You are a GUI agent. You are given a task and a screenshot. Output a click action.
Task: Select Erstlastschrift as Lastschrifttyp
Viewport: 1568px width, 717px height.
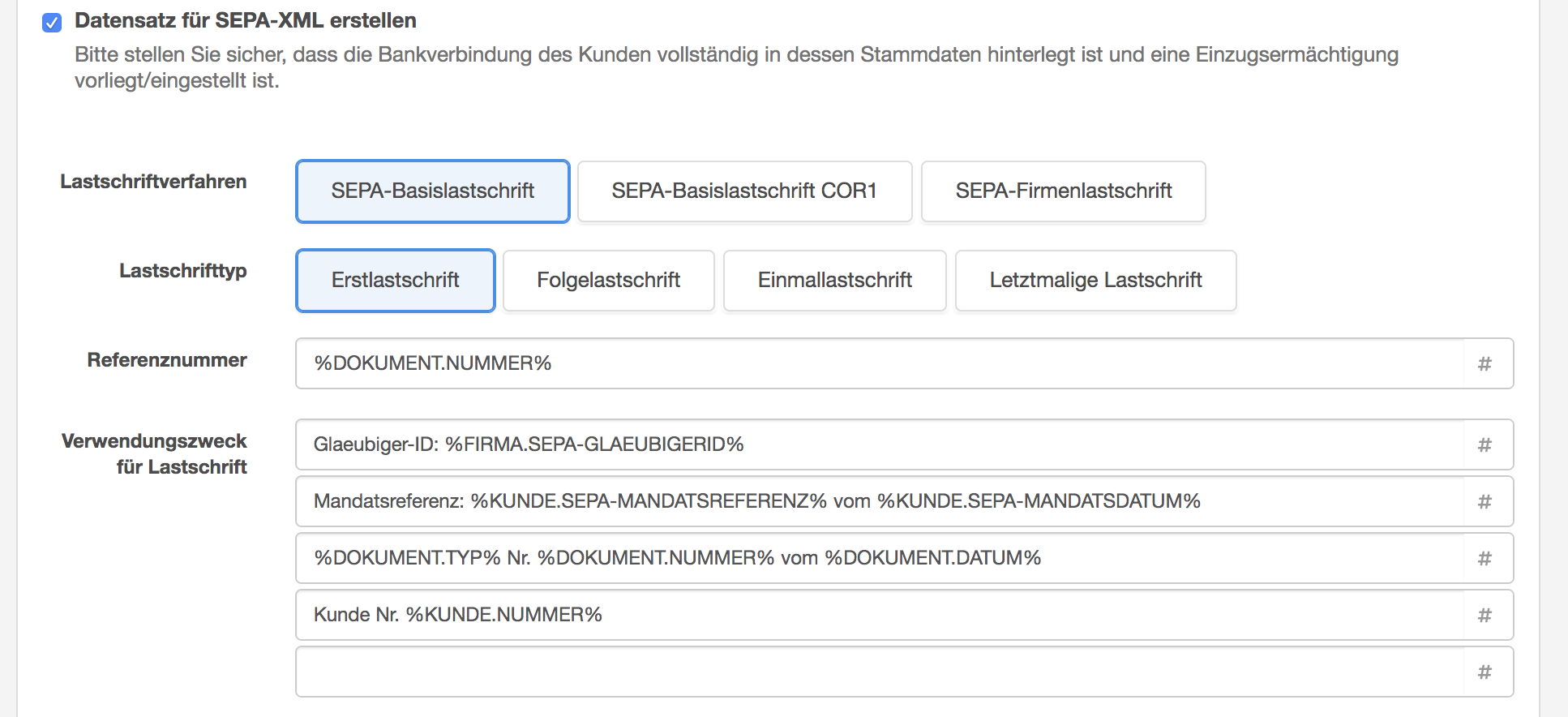point(396,281)
